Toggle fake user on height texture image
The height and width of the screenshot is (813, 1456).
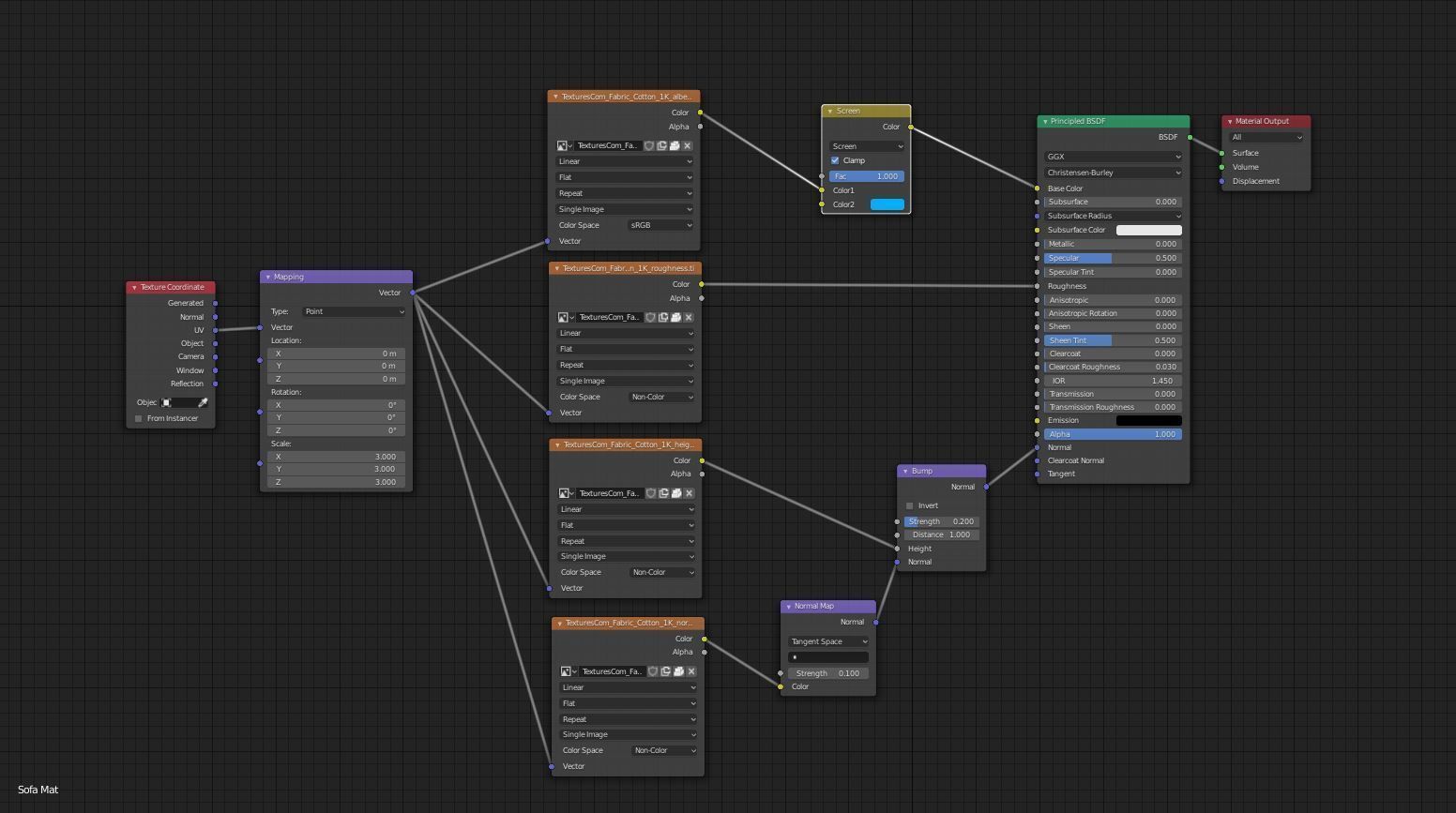[650, 493]
